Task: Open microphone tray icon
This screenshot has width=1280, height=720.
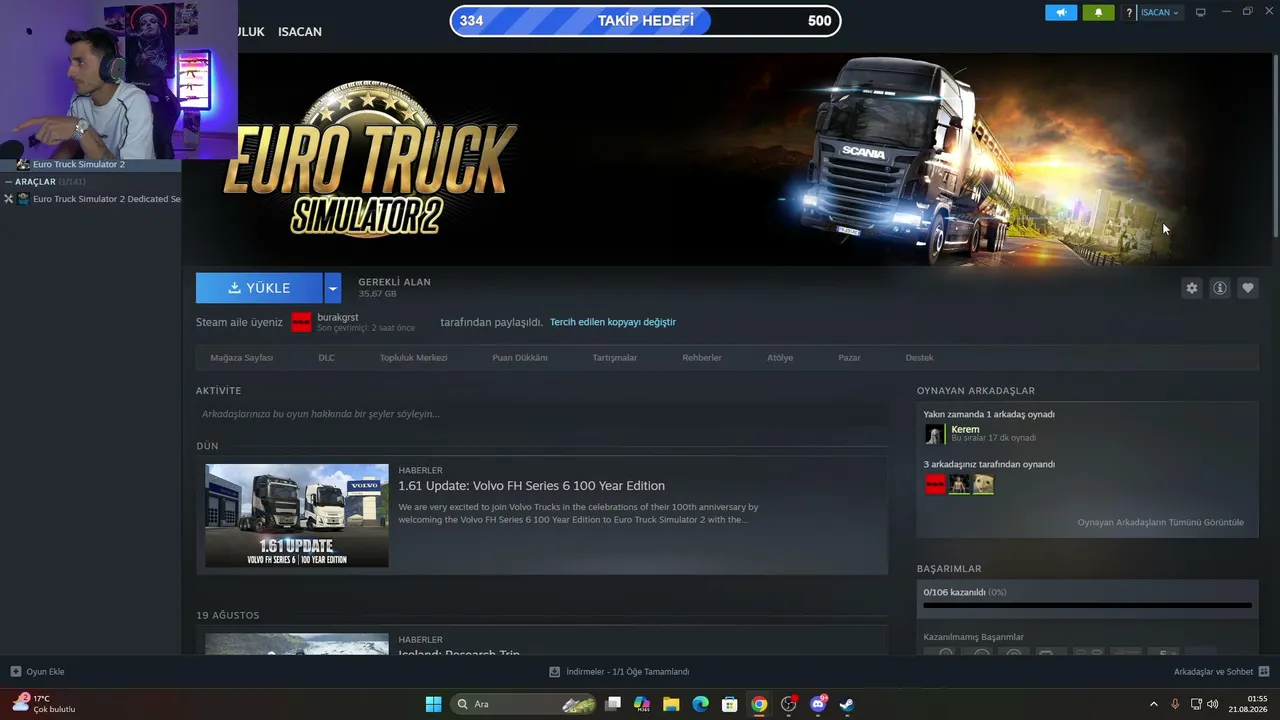Action: (x=1175, y=704)
